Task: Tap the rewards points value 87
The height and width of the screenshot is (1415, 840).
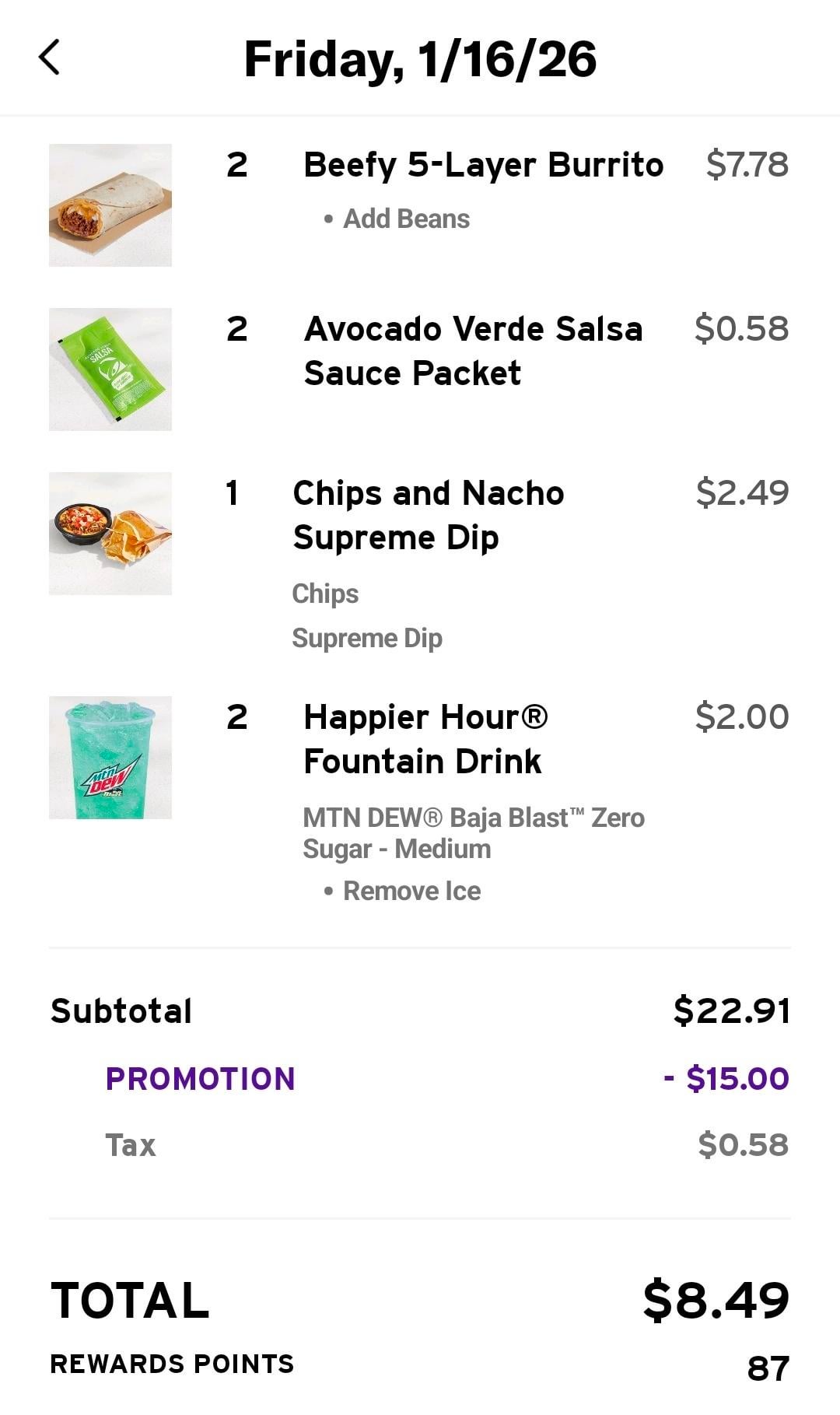Action: [768, 1368]
